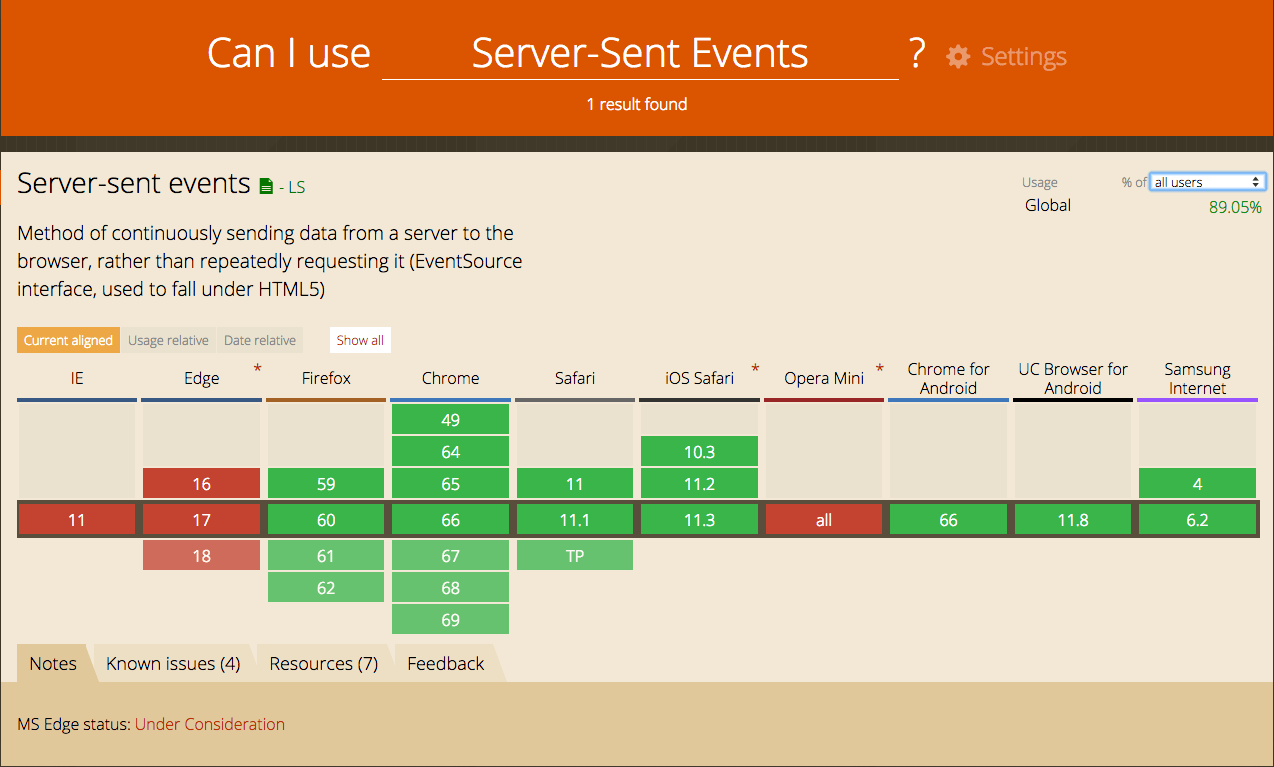
Task: Click the red asterisk next to Edge
Action: [x=258, y=370]
